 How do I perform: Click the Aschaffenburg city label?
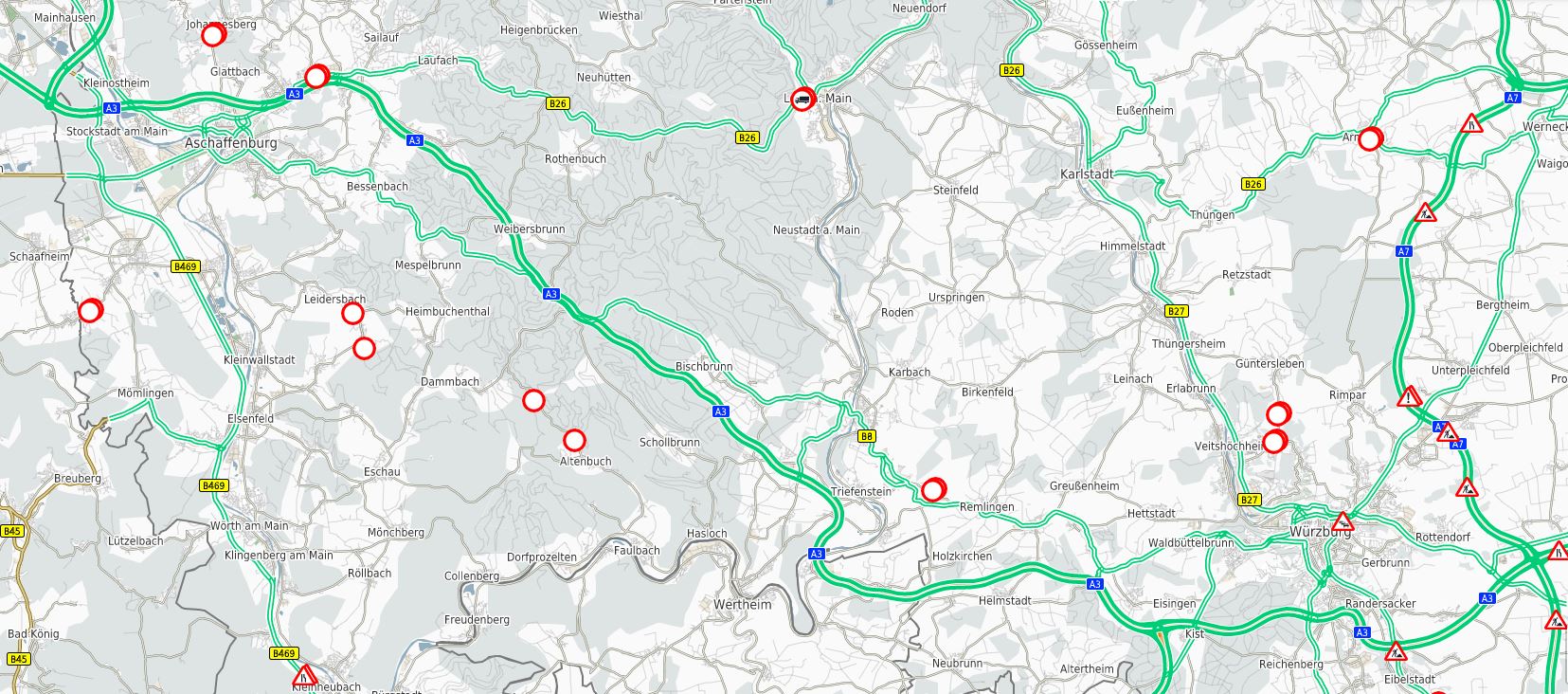231,143
